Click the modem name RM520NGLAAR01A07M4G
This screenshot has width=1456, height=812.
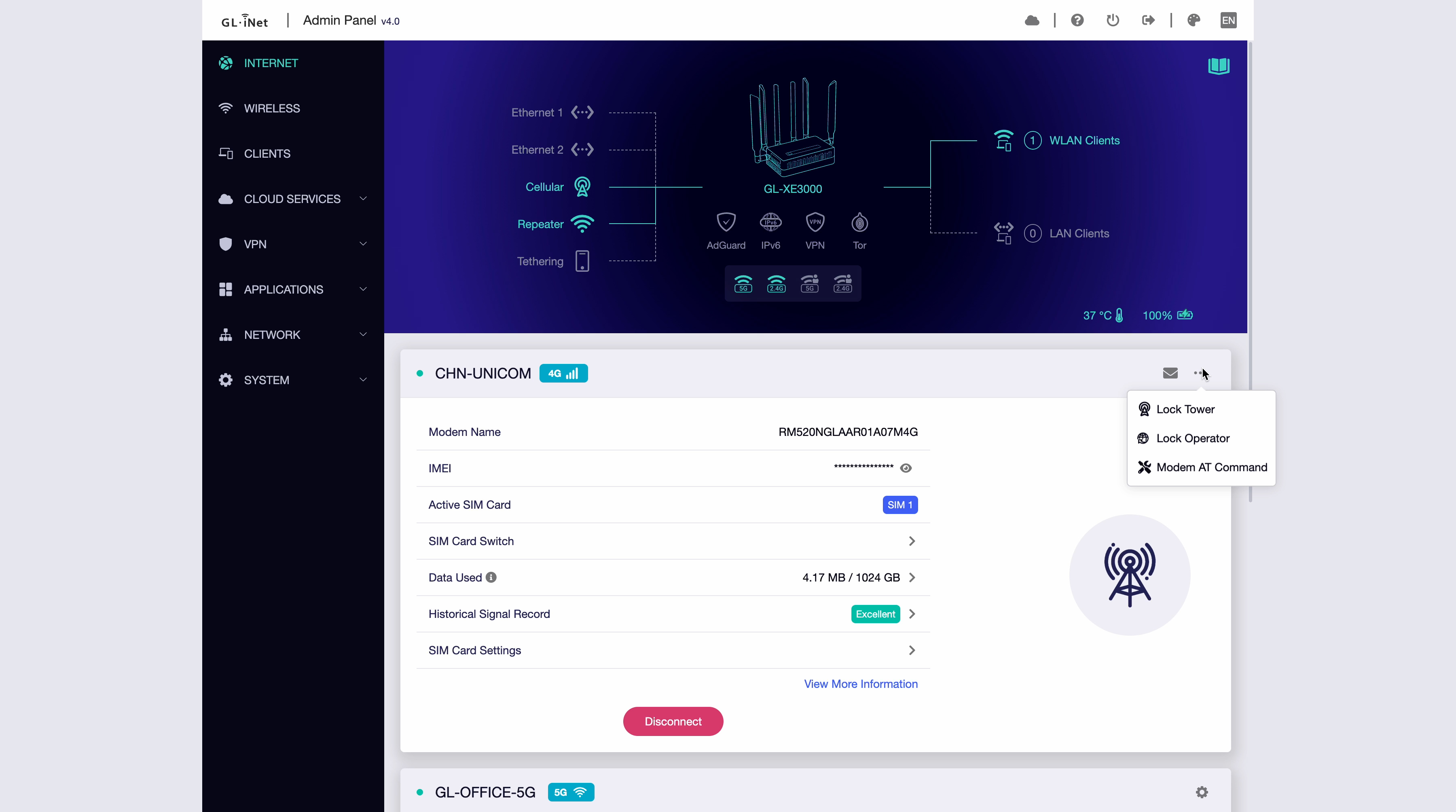(848, 432)
